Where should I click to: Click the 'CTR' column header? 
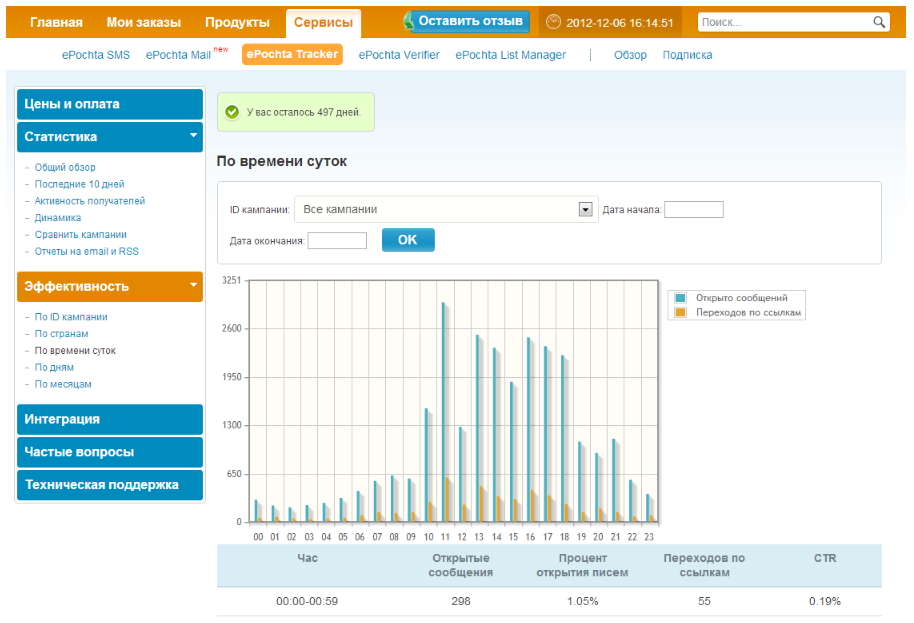[x=825, y=558]
